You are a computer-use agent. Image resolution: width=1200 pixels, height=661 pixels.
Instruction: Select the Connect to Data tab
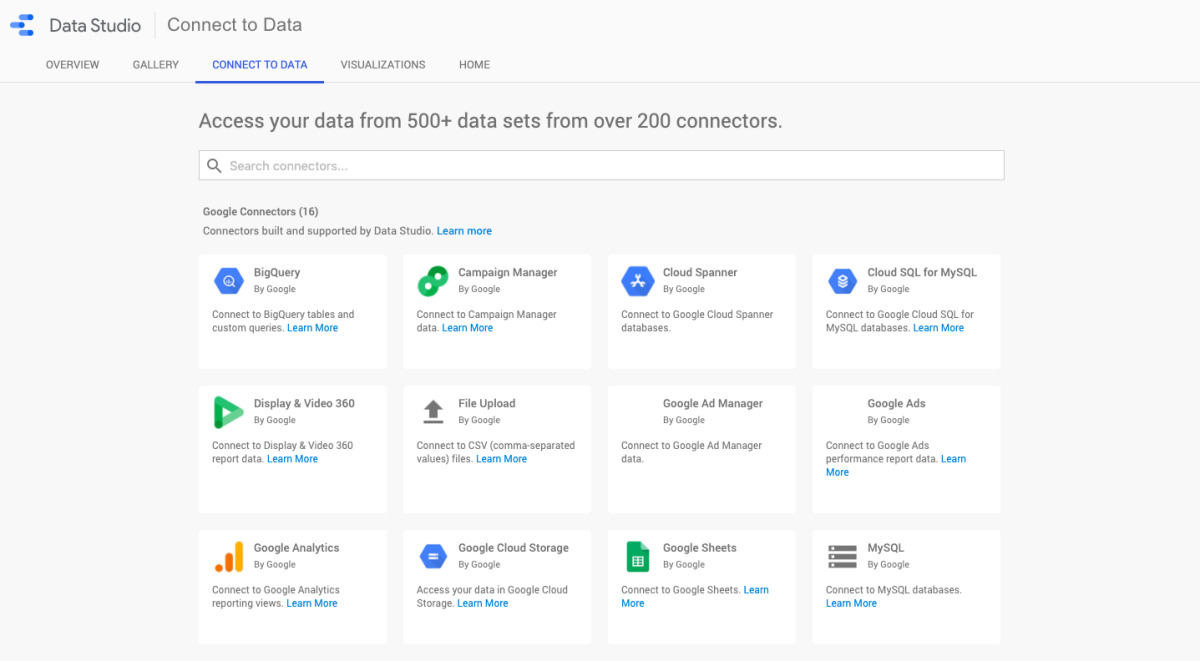click(260, 65)
